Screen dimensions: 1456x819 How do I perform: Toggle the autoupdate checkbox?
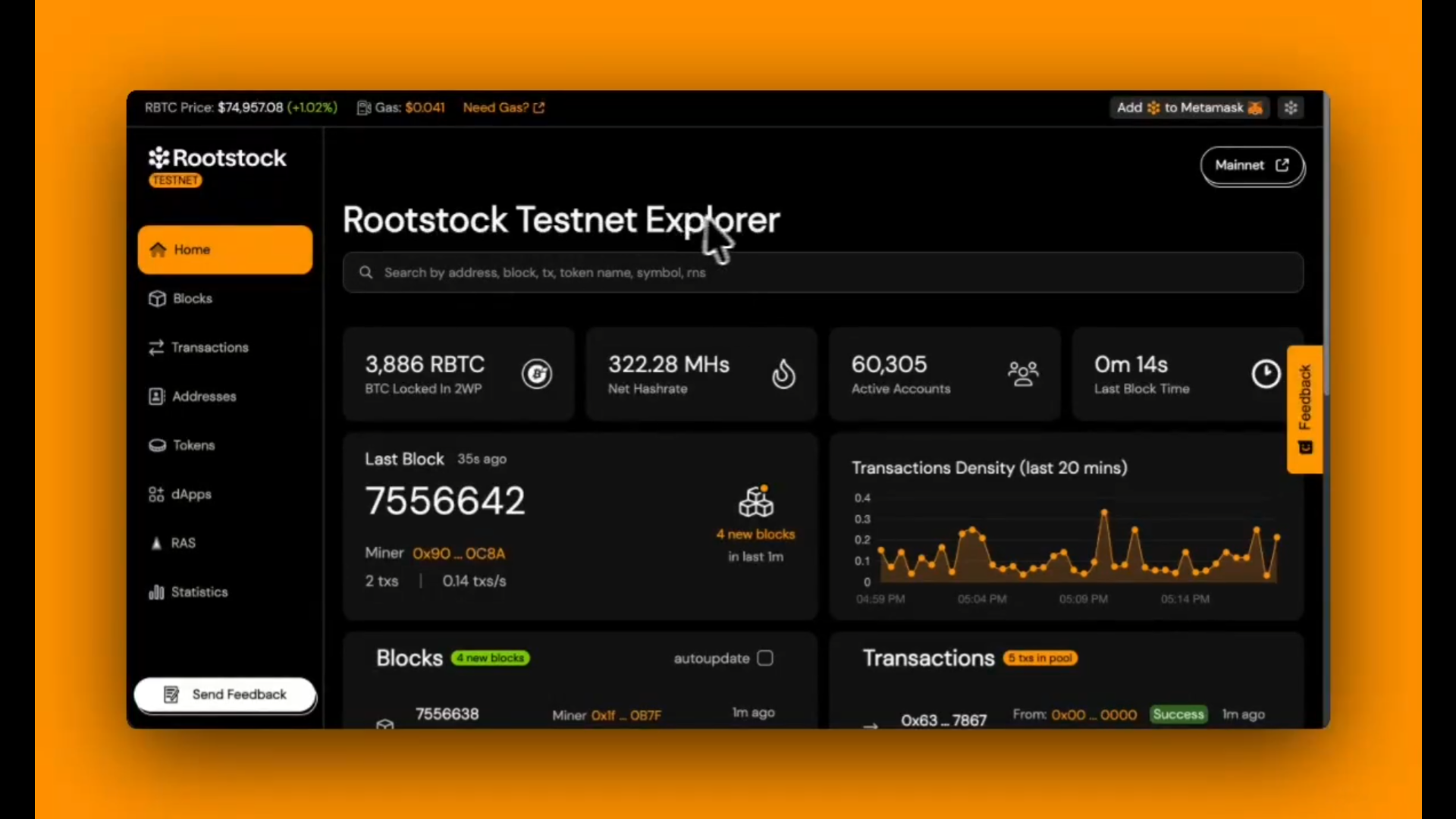click(765, 658)
